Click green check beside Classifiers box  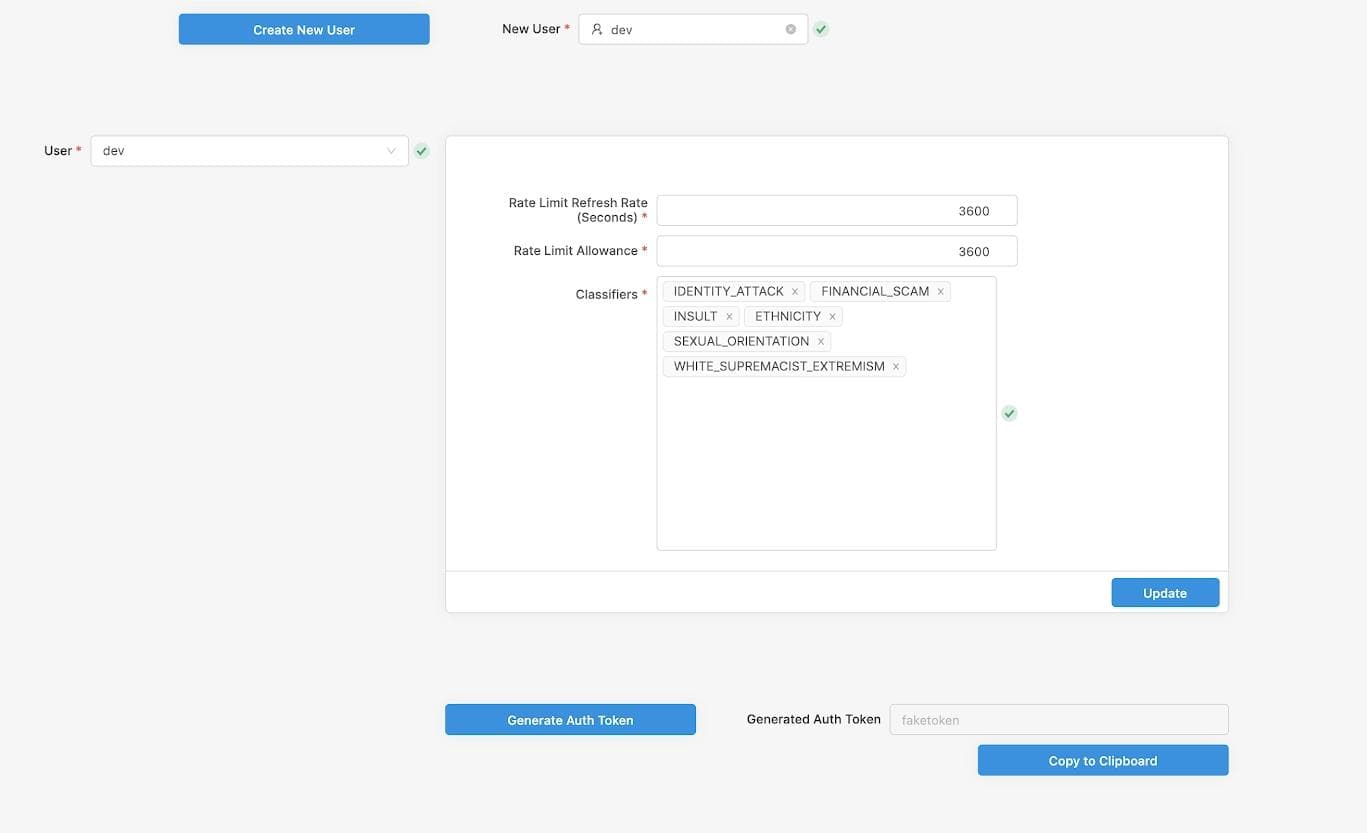(x=1009, y=413)
